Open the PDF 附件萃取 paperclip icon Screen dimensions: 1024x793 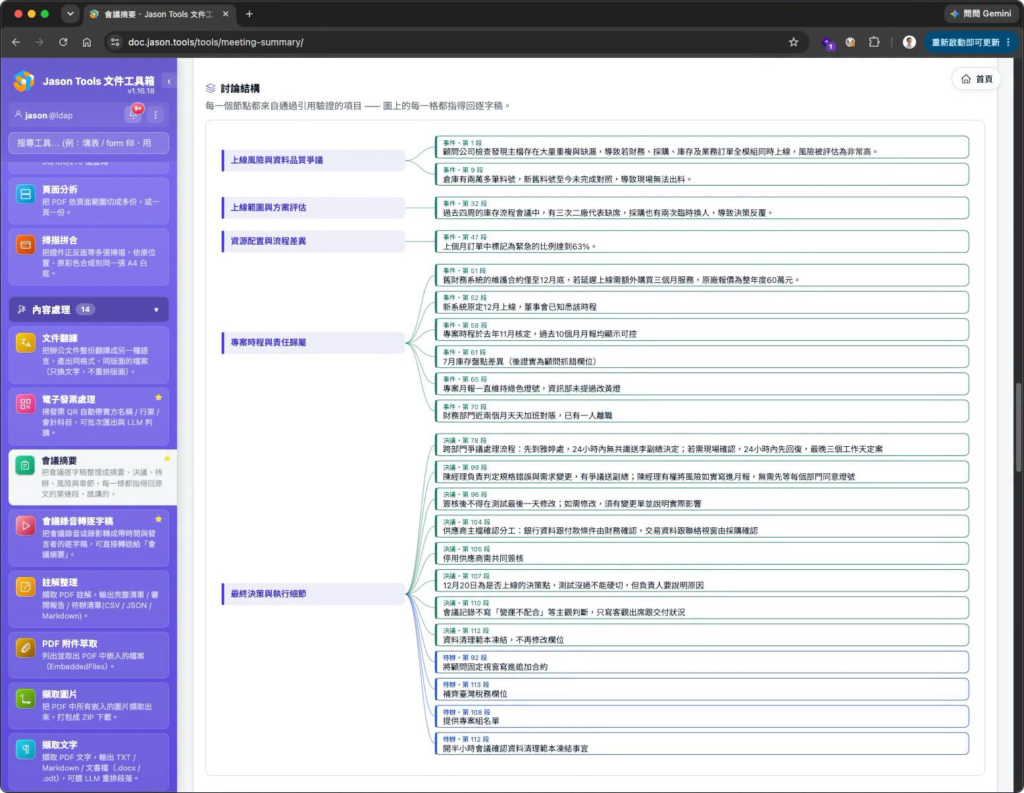(25, 648)
